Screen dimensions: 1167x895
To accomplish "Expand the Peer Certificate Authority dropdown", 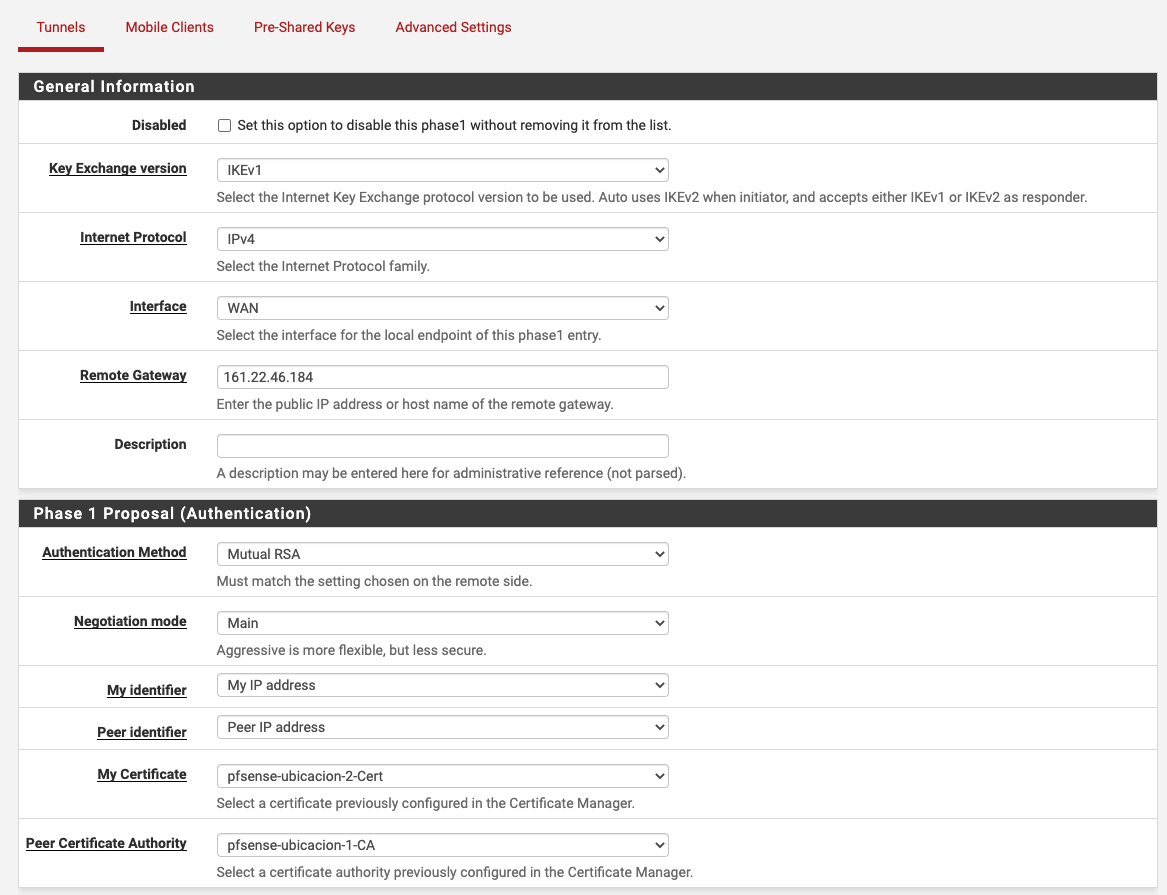I will [443, 845].
